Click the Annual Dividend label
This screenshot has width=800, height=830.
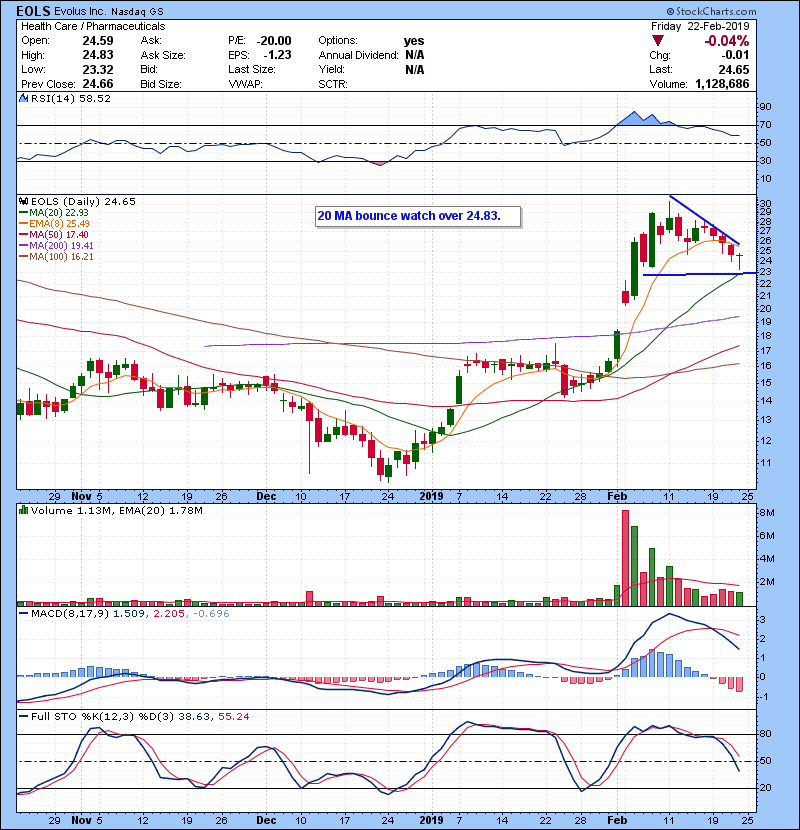pos(358,55)
